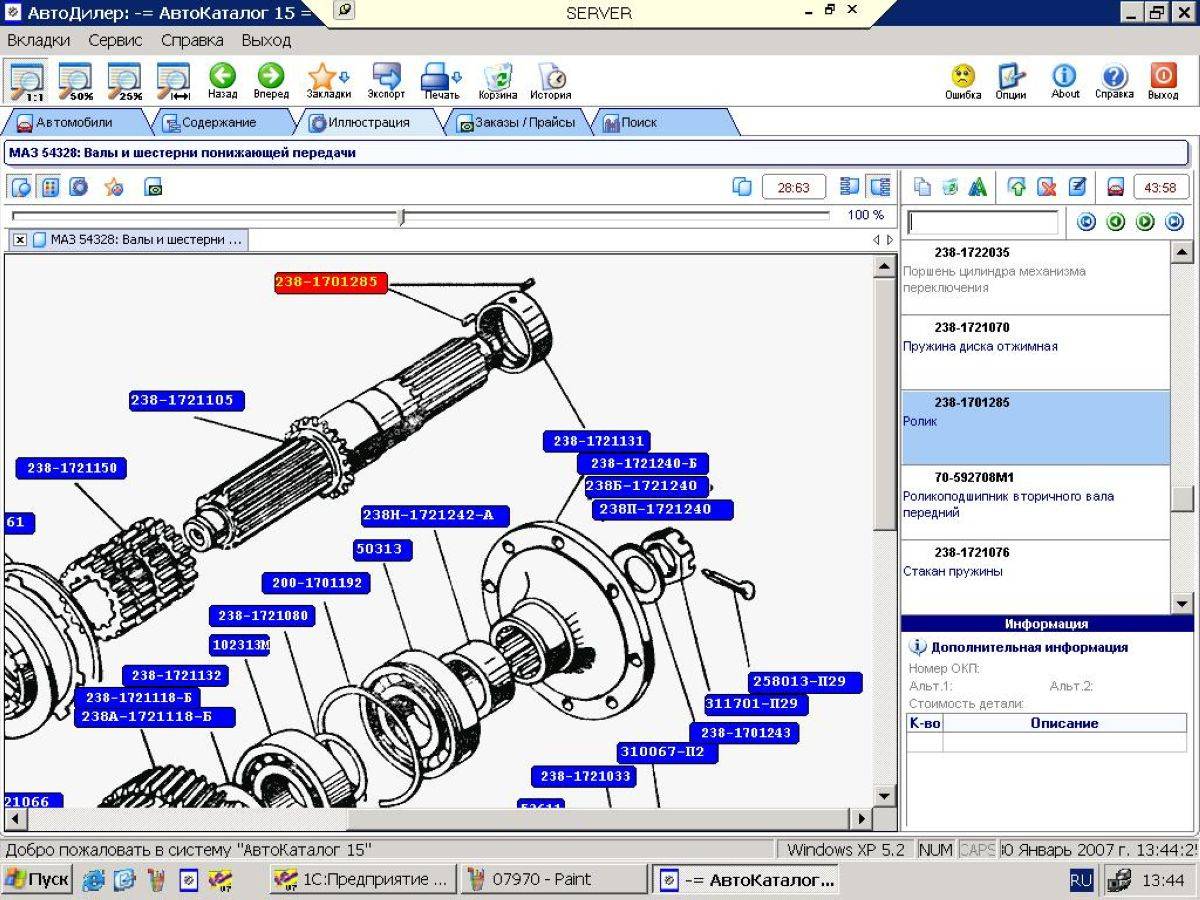Viewport: 1200px width, 900px height.
Task: Switch to 1С:Предприятие taskbar window
Action: click(363, 880)
